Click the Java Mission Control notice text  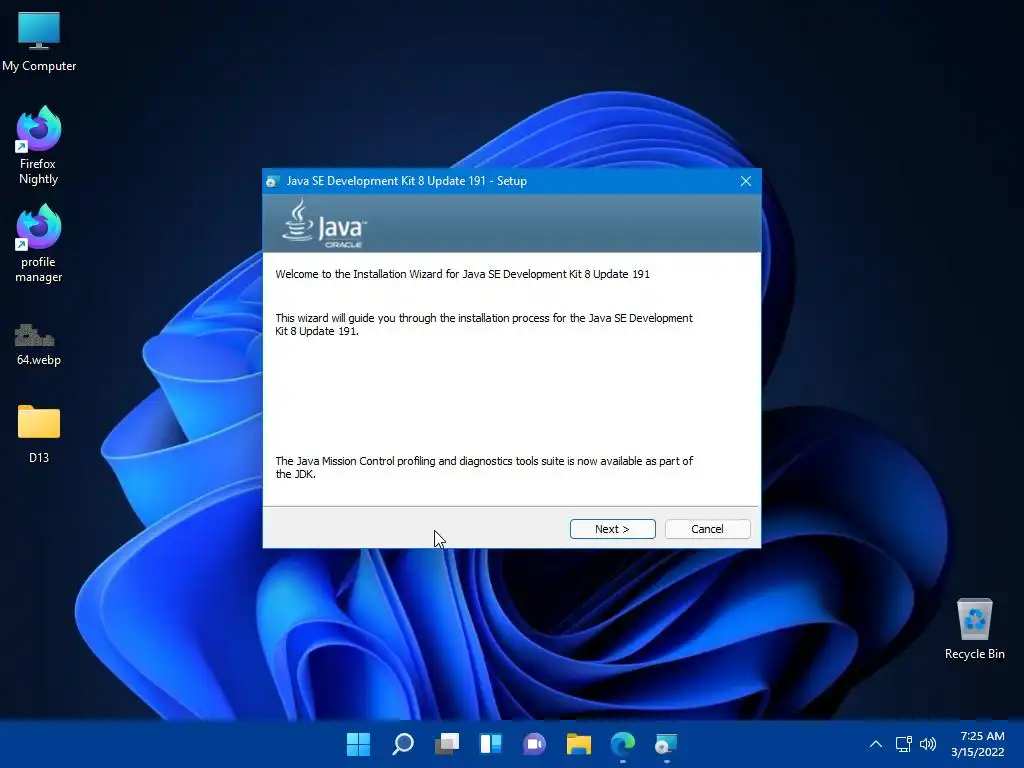pyautogui.click(x=484, y=468)
